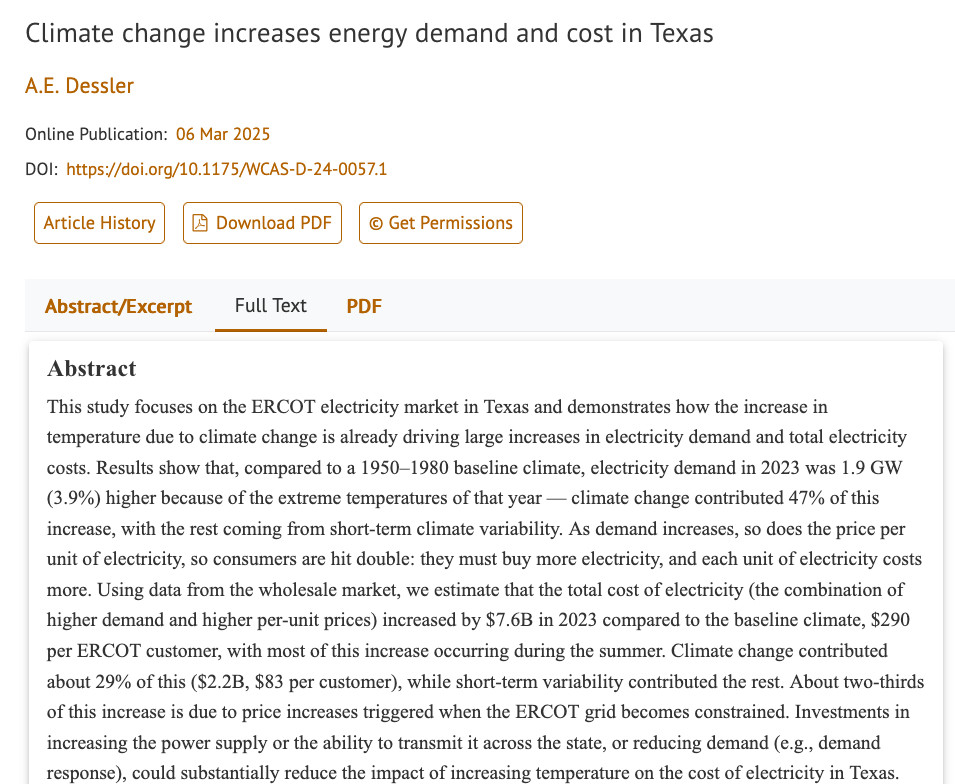Click the '1950–1980' baseline years in abstract
The image size is (955, 784).
point(404,468)
